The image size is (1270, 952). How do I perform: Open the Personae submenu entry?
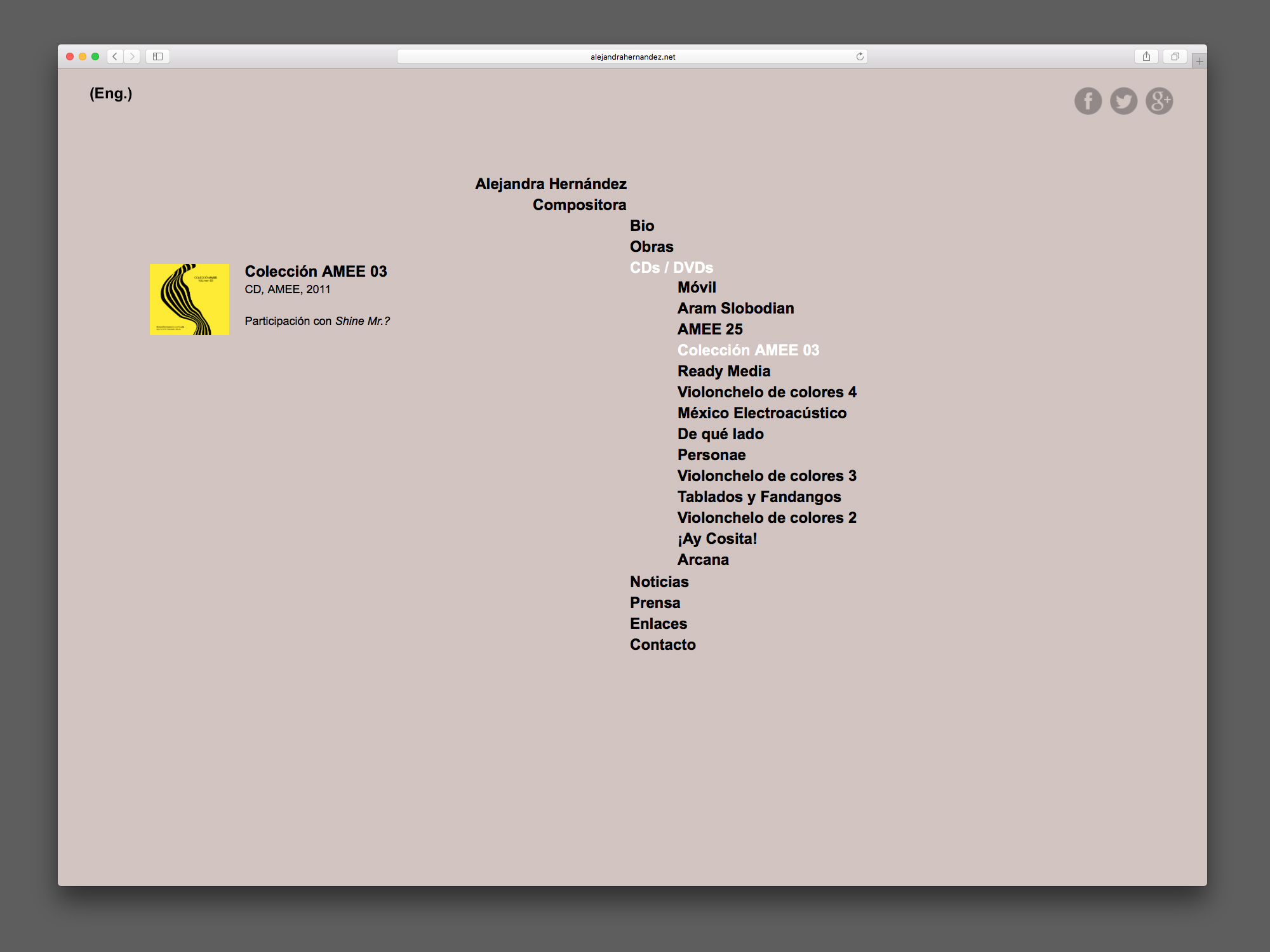(x=711, y=455)
